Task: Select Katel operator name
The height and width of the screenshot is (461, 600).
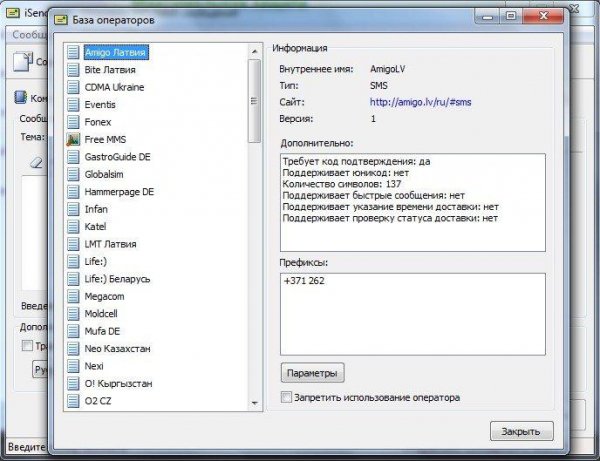Action: [95, 226]
